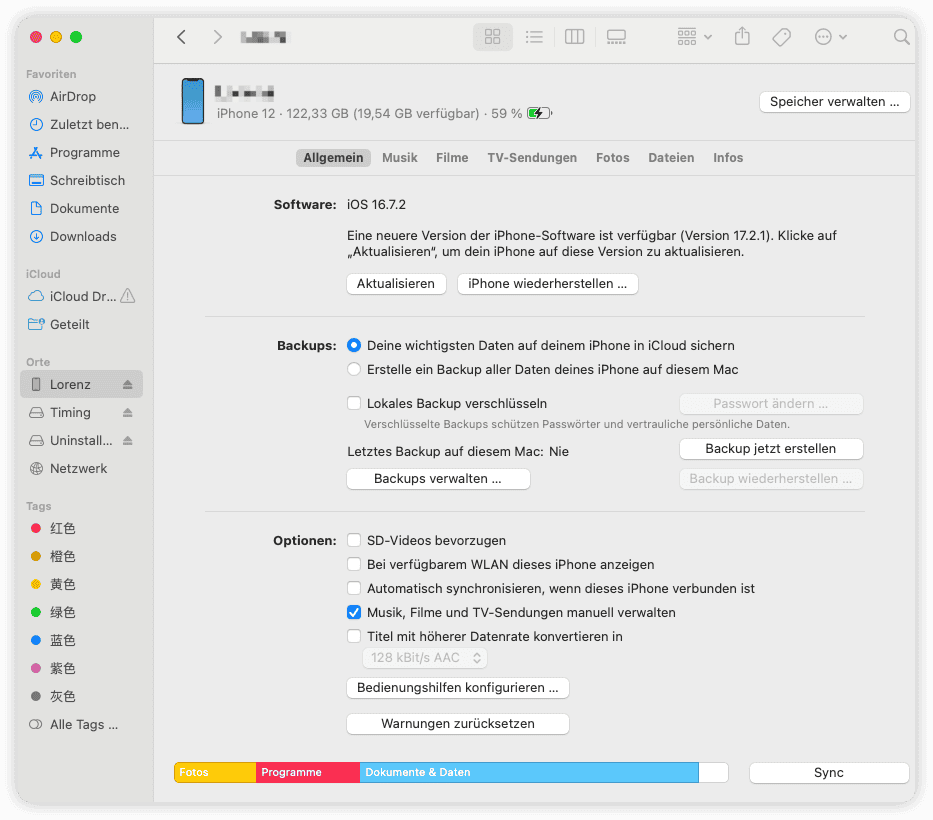Click Warnungen zurücksetzen button
This screenshot has width=933, height=820.
click(458, 724)
